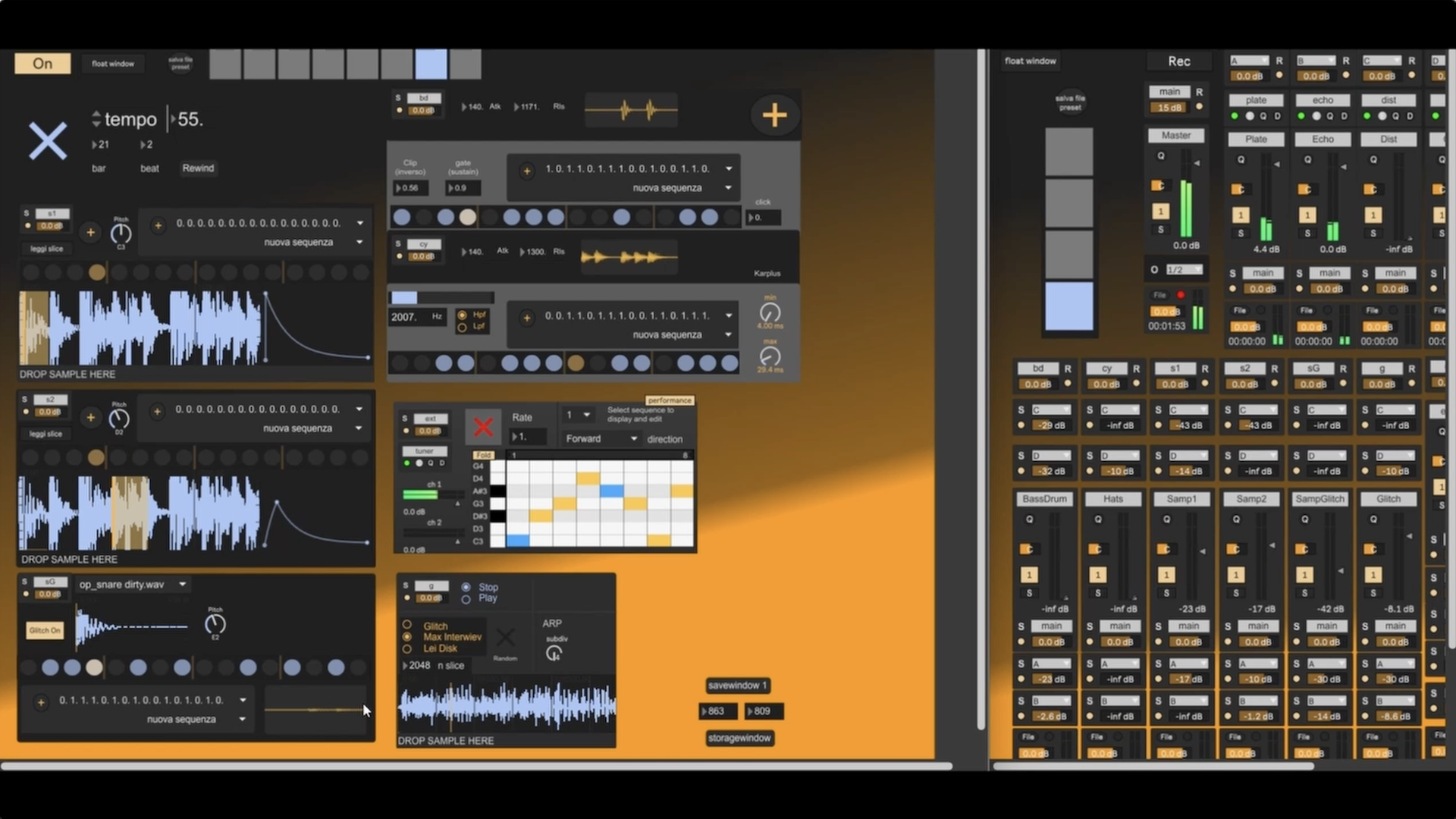Select the blue preset slot in the mixer window

pos(1069,306)
